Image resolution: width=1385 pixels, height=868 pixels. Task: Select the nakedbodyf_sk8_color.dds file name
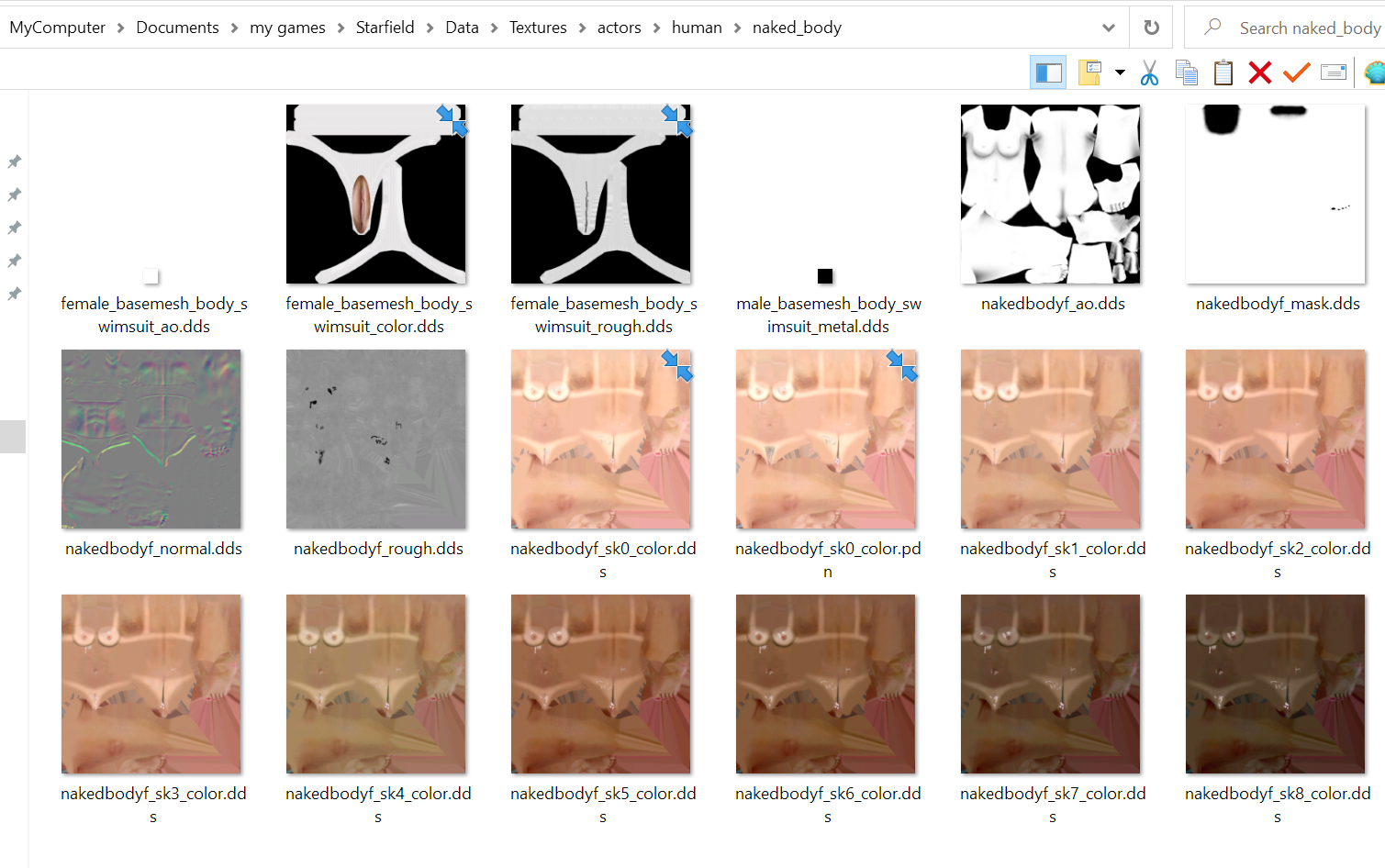(1278, 805)
